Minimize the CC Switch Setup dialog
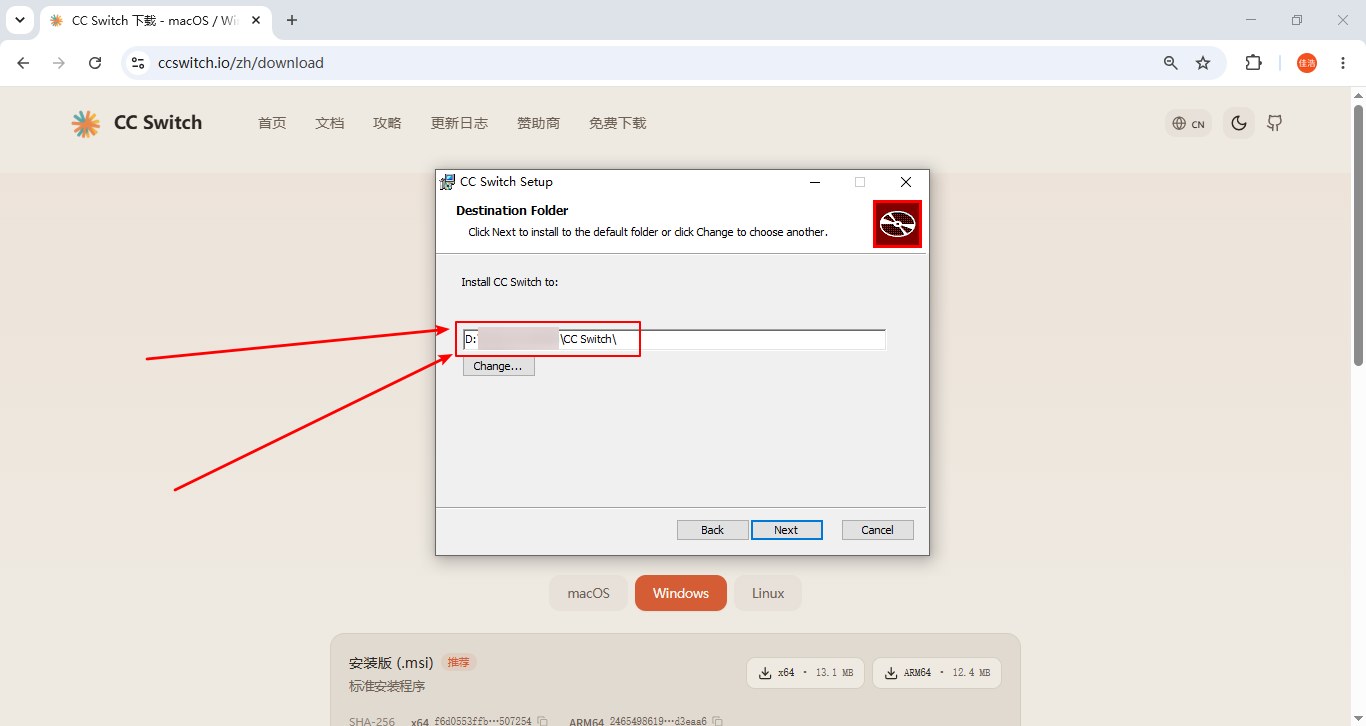The image size is (1366, 726). [x=815, y=182]
